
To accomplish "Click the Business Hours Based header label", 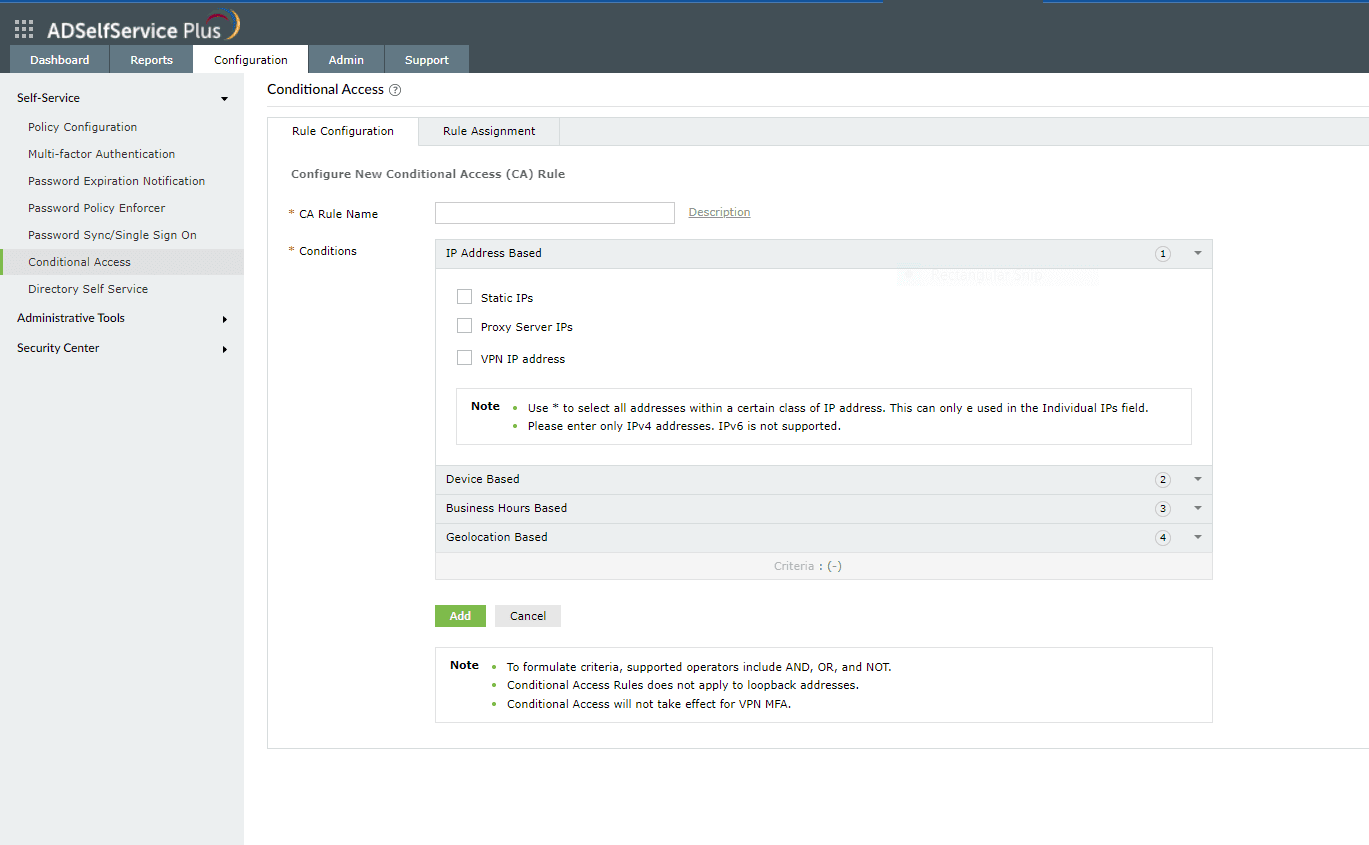I will click(x=507, y=509).
